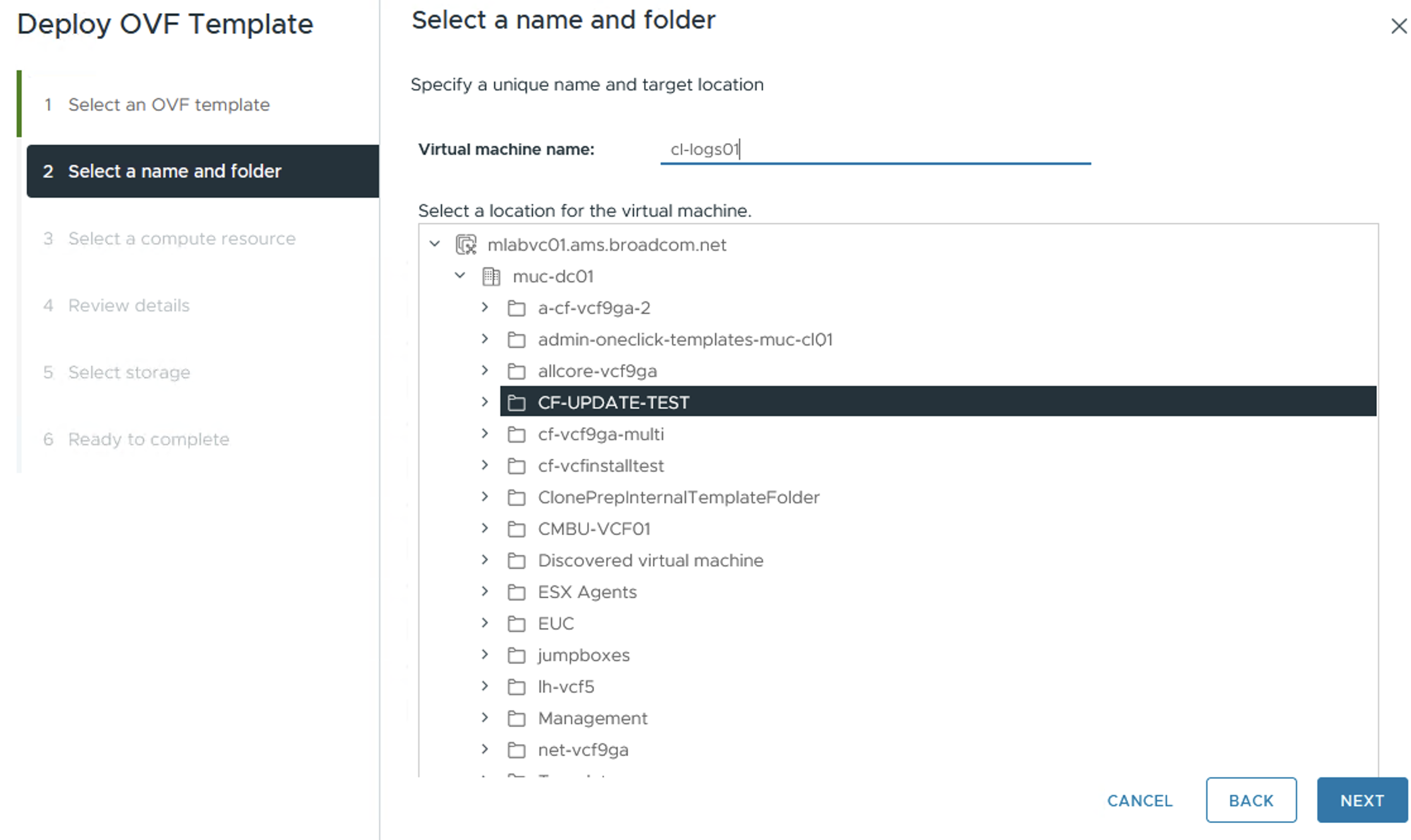The width and height of the screenshot is (1411, 840).
Task: Click the ESX Agents folder icon
Action: (516, 592)
